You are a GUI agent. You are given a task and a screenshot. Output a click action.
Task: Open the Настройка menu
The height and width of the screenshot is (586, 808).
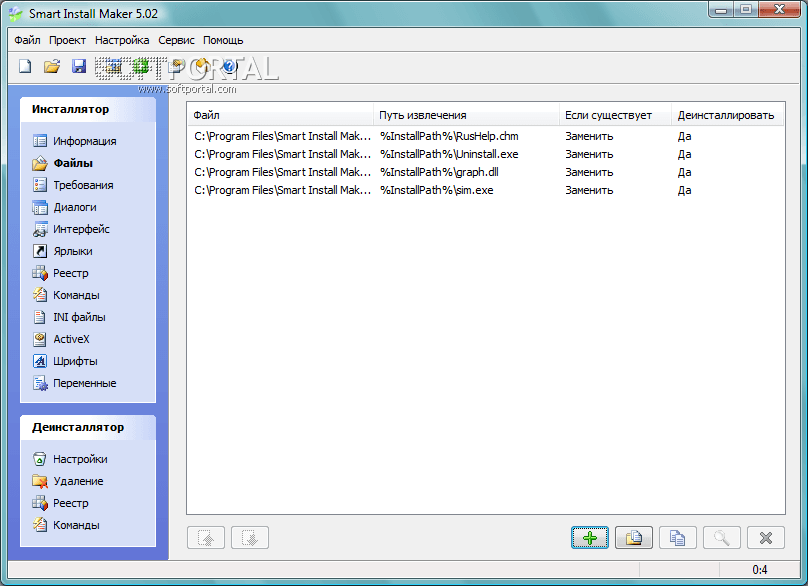coord(122,40)
